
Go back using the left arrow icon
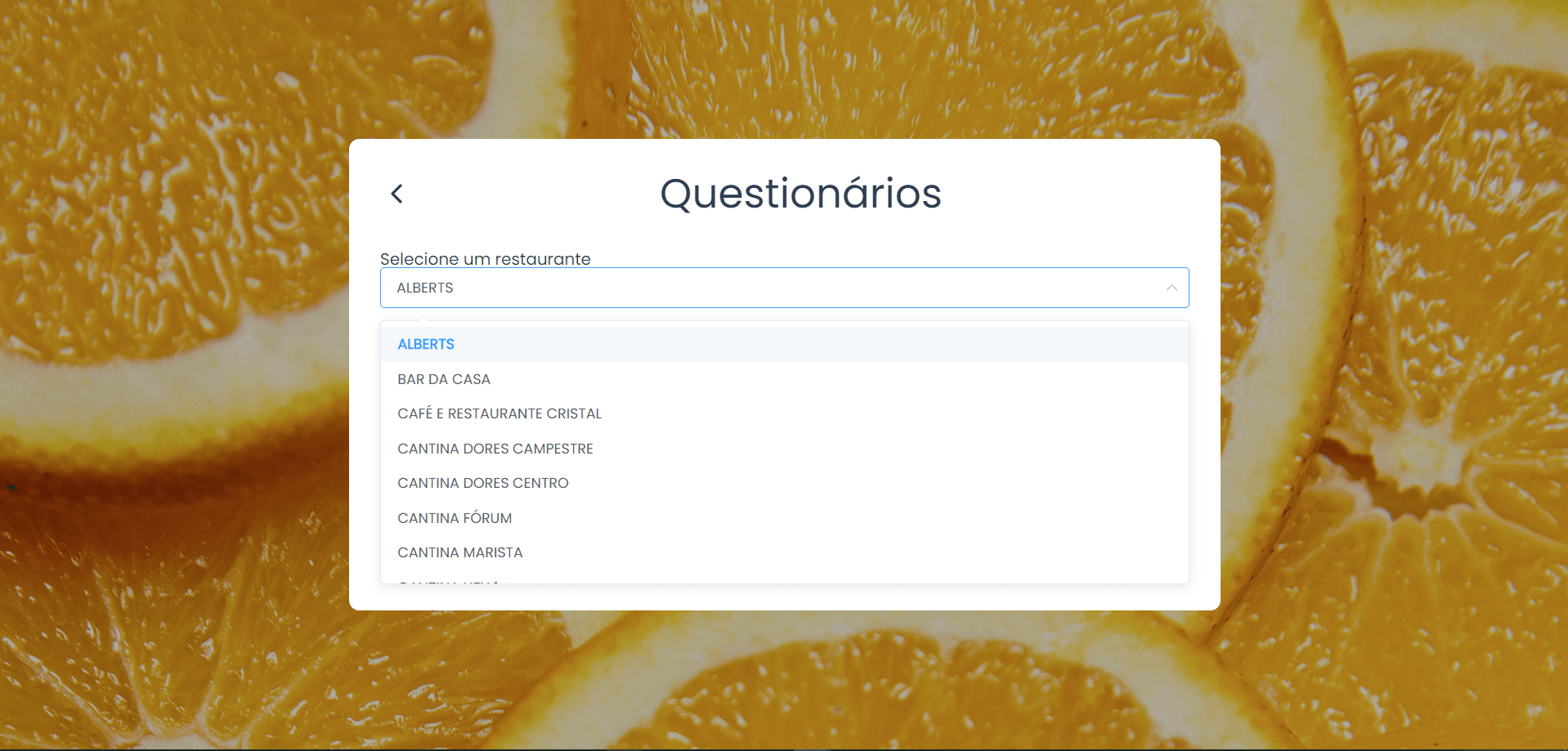point(396,194)
